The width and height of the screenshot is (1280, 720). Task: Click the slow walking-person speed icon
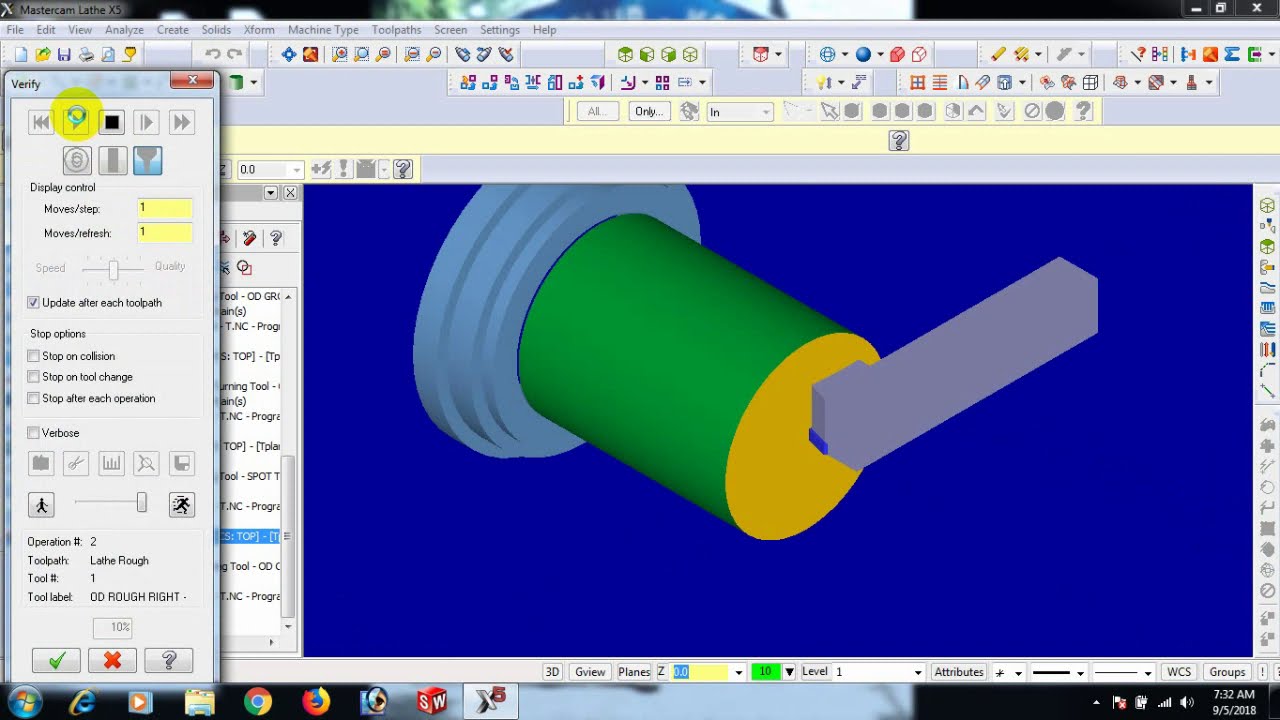pyautogui.click(x=42, y=505)
